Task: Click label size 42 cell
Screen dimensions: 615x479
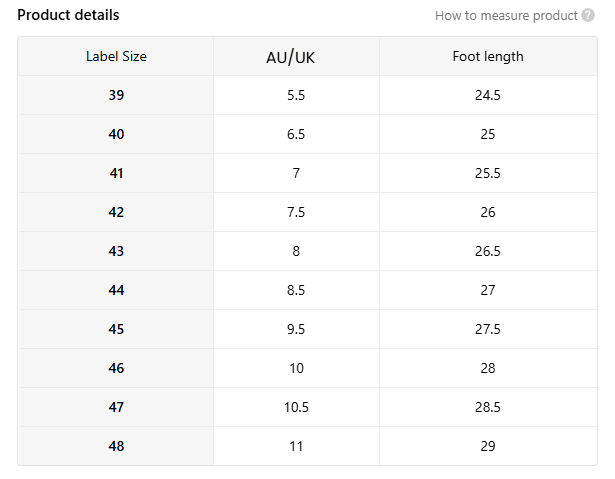Action: pos(116,212)
